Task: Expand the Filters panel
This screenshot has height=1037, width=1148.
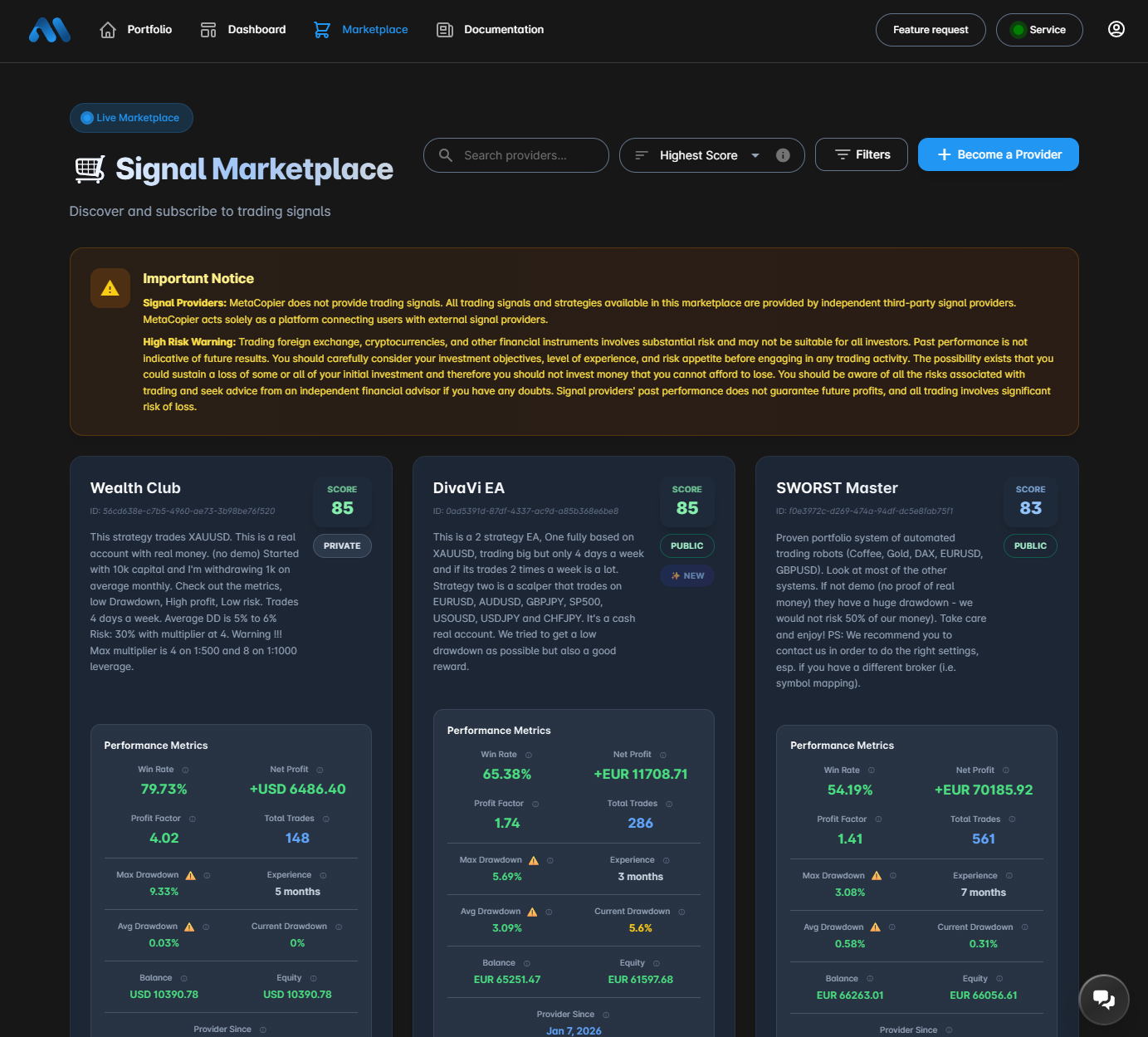Action: [861, 154]
